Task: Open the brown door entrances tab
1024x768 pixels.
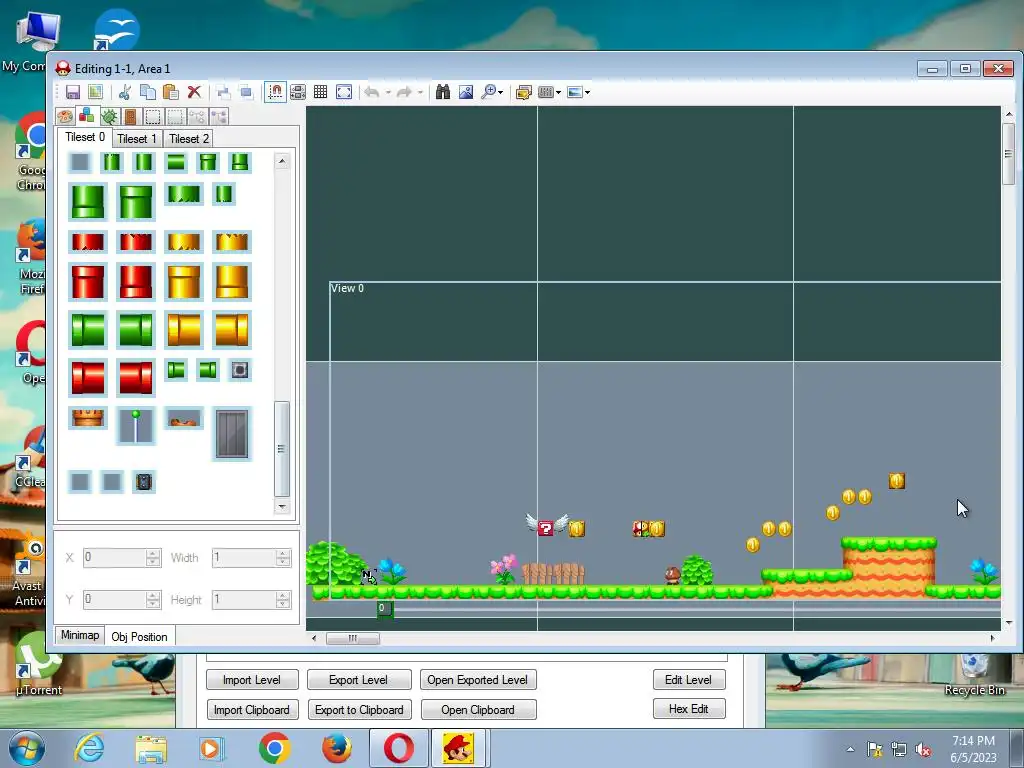Action: 131,117
